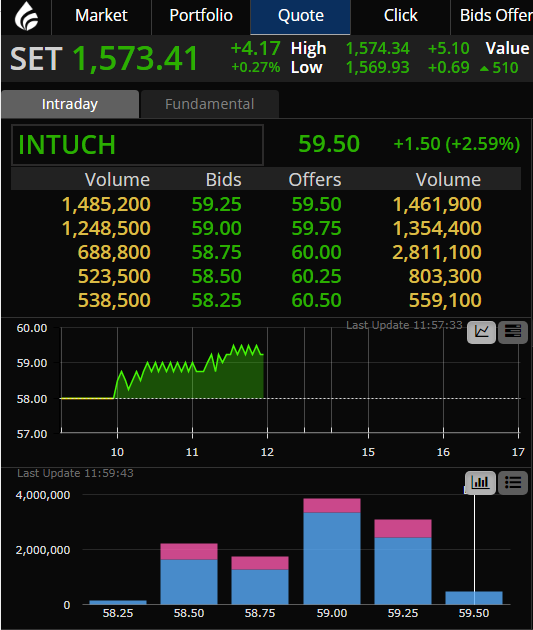
Task: Select bid price 58.75 in Bids column
Action: [x=216, y=252]
